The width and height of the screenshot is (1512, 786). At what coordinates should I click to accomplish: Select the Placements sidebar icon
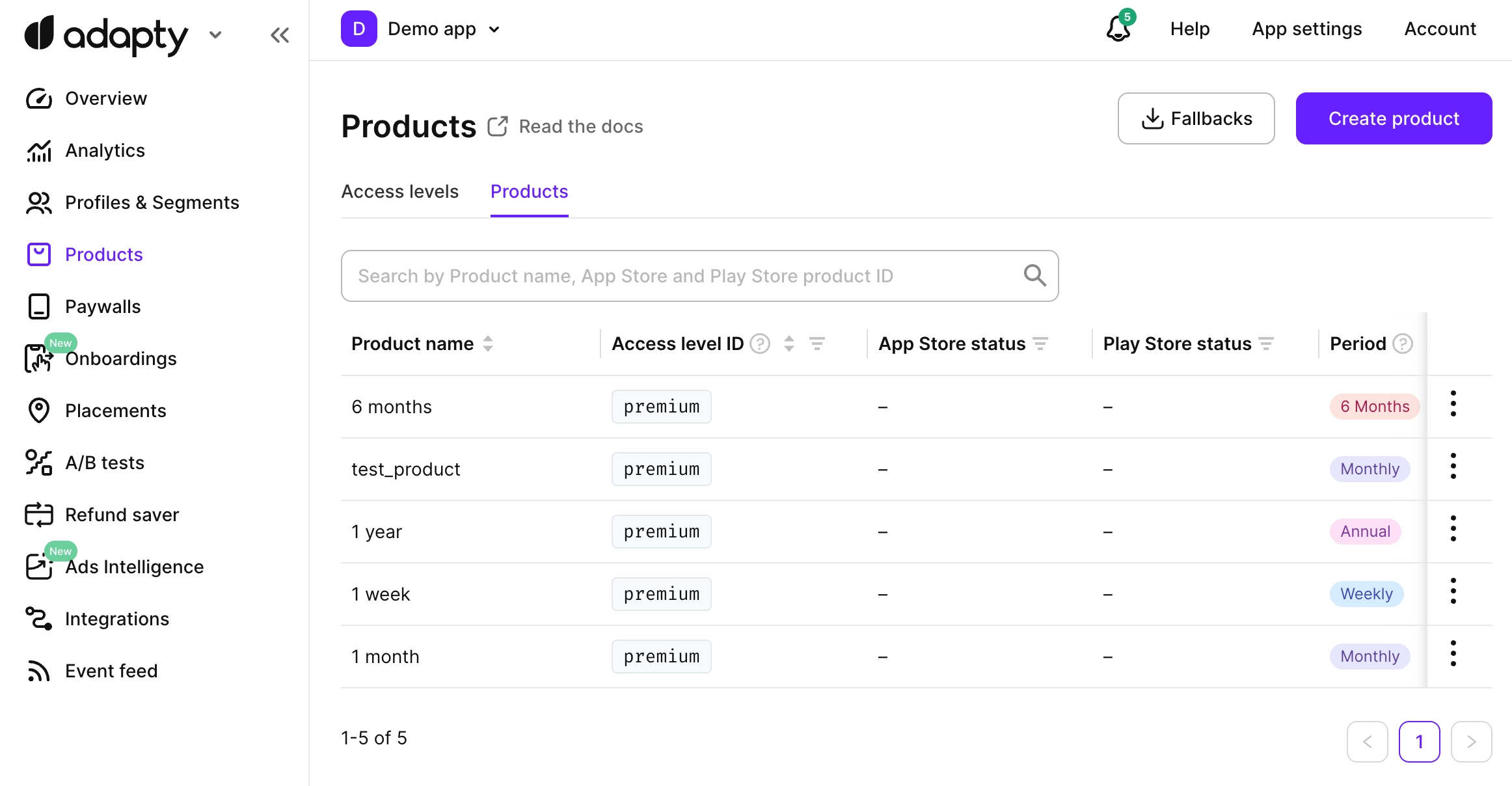click(39, 411)
